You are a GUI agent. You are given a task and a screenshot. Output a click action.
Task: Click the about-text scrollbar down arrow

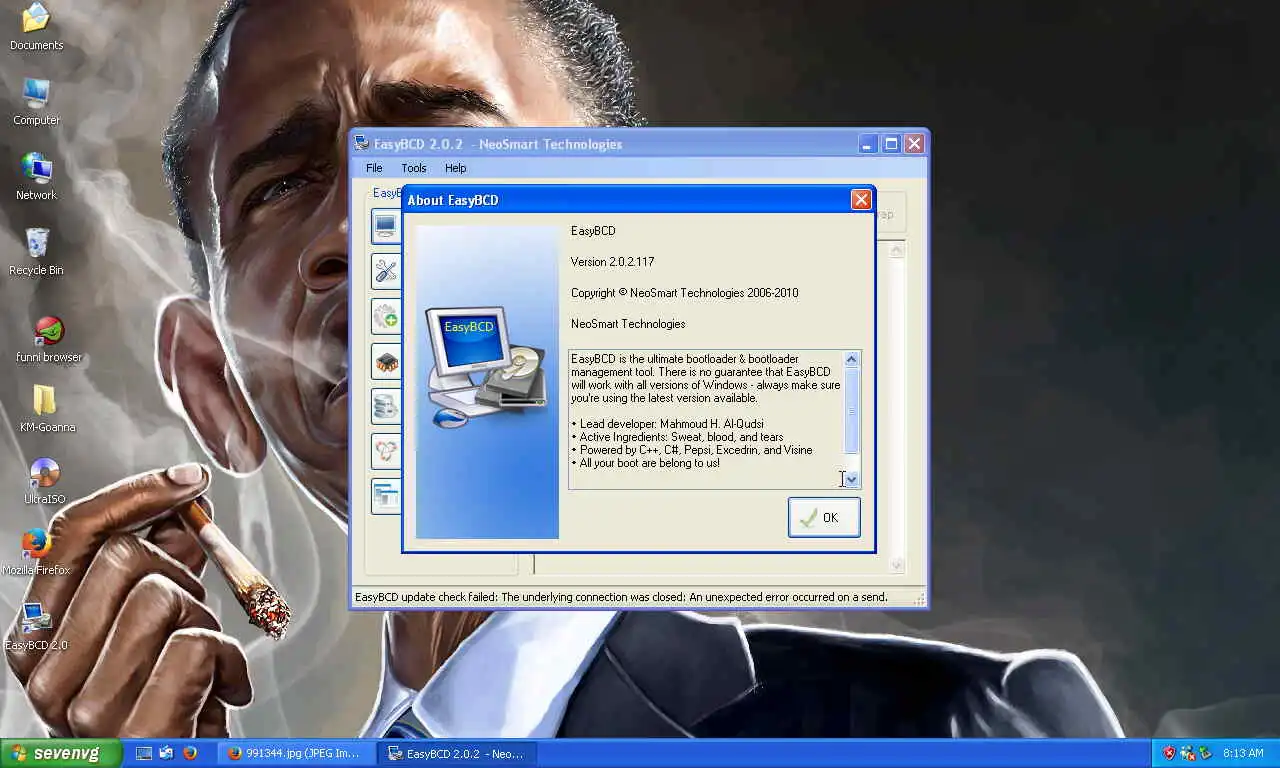click(x=851, y=479)
